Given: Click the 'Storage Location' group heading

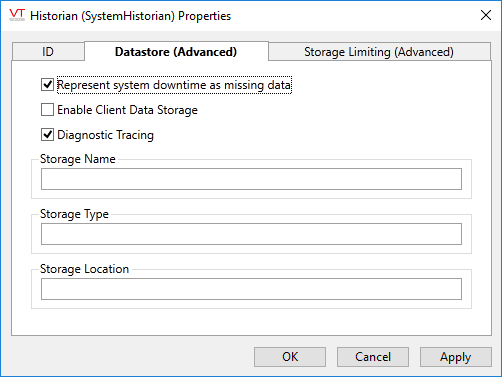Looking at the screenshot, I should 84,269.
